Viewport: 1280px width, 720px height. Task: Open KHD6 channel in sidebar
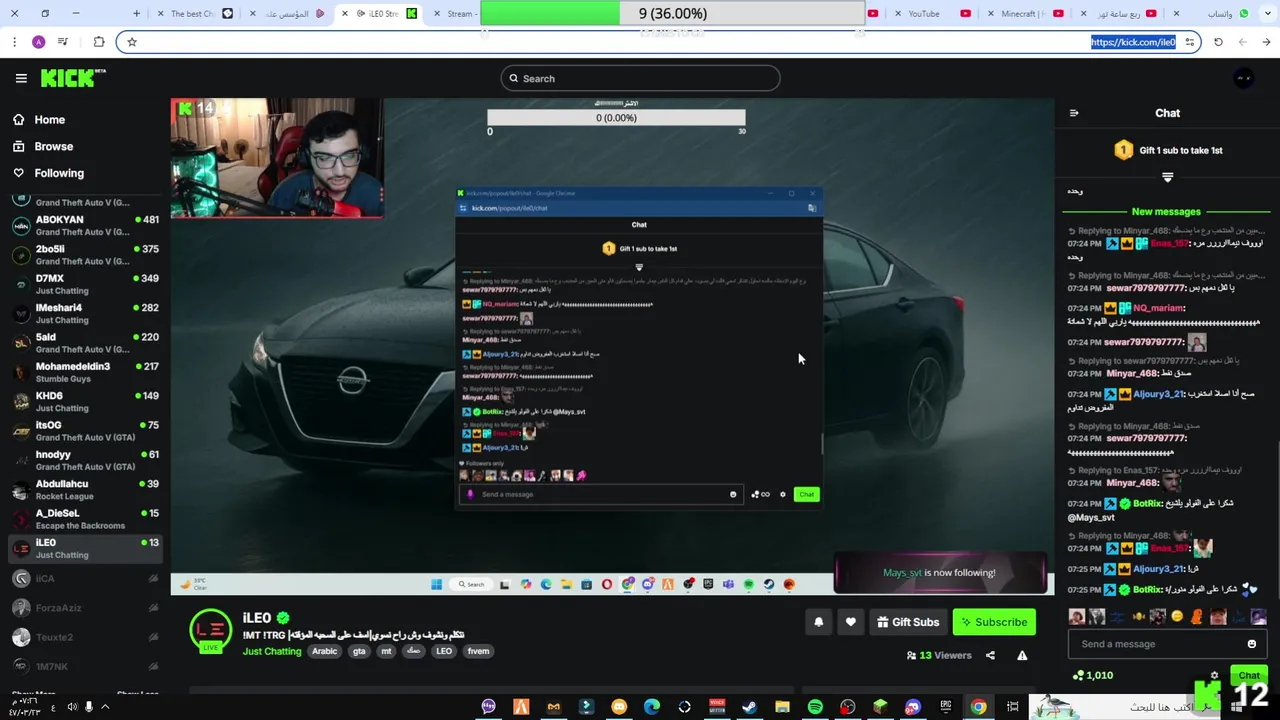(x=85, y=401)
